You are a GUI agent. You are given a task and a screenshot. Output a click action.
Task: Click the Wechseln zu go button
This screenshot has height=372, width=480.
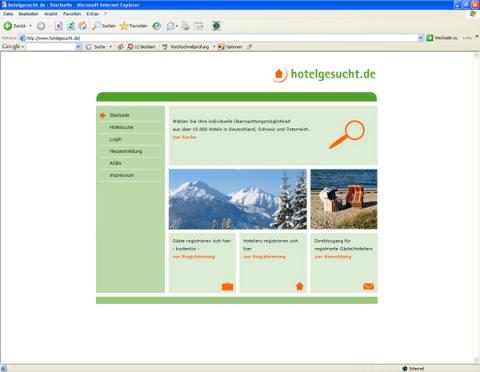tap(442, 38)
